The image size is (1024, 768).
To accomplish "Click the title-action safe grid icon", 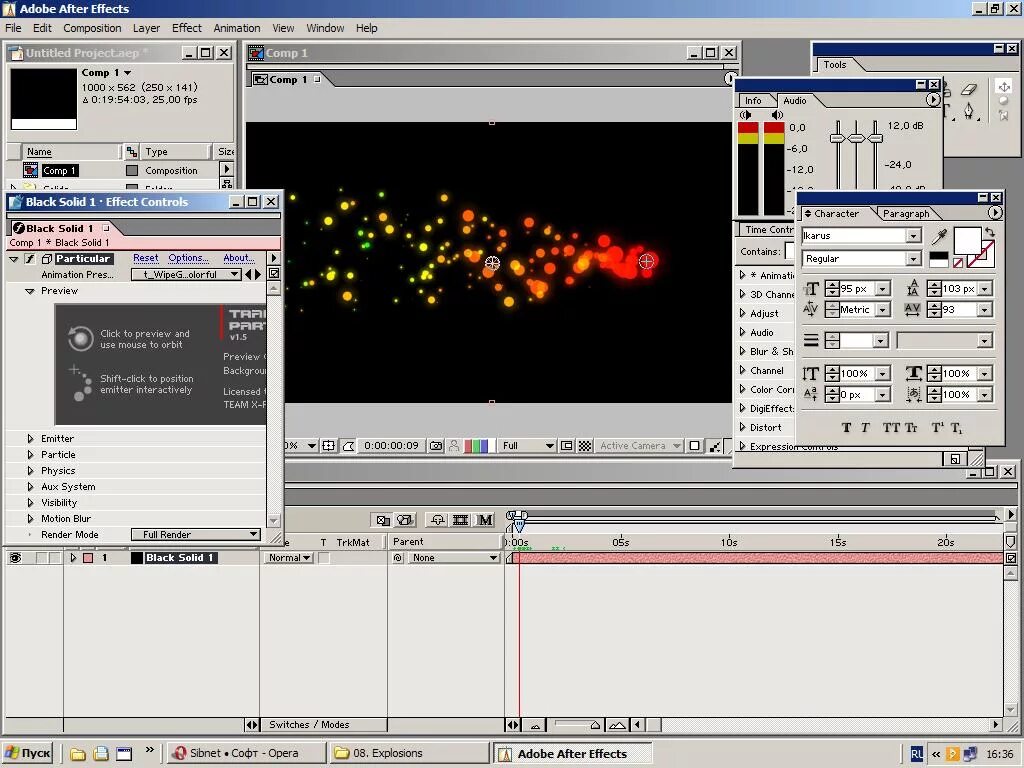I will (x=328, y=445).
